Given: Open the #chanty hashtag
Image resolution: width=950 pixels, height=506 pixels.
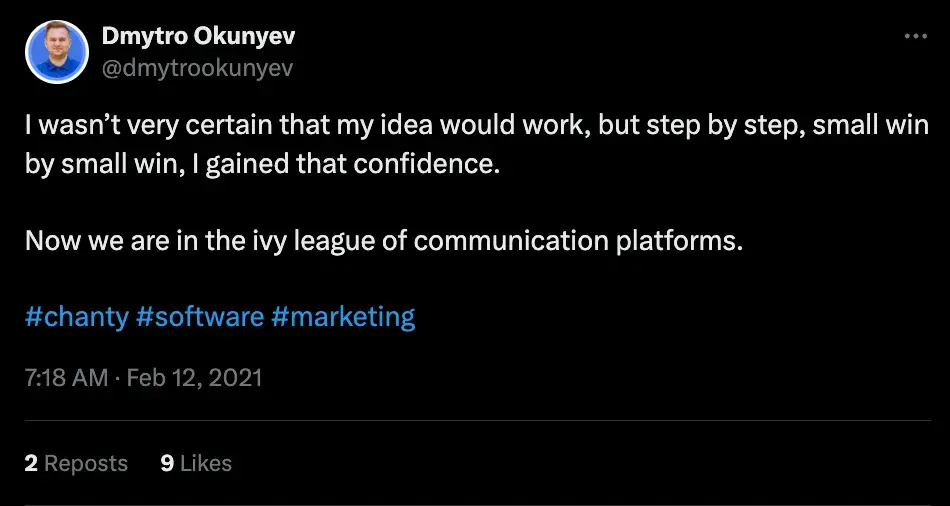Looking at the screenshot, I should [76, 317].
